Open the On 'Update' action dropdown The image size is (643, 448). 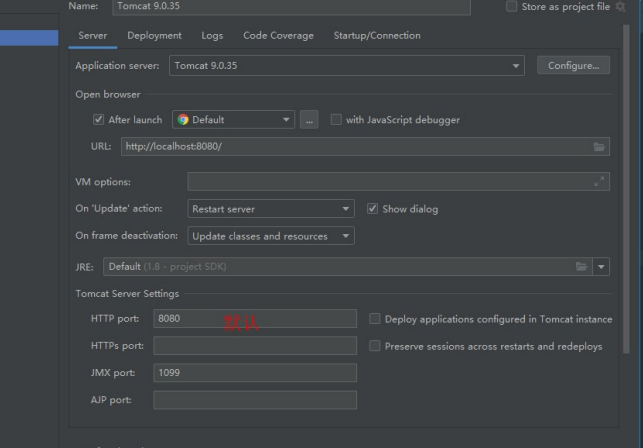346,209
